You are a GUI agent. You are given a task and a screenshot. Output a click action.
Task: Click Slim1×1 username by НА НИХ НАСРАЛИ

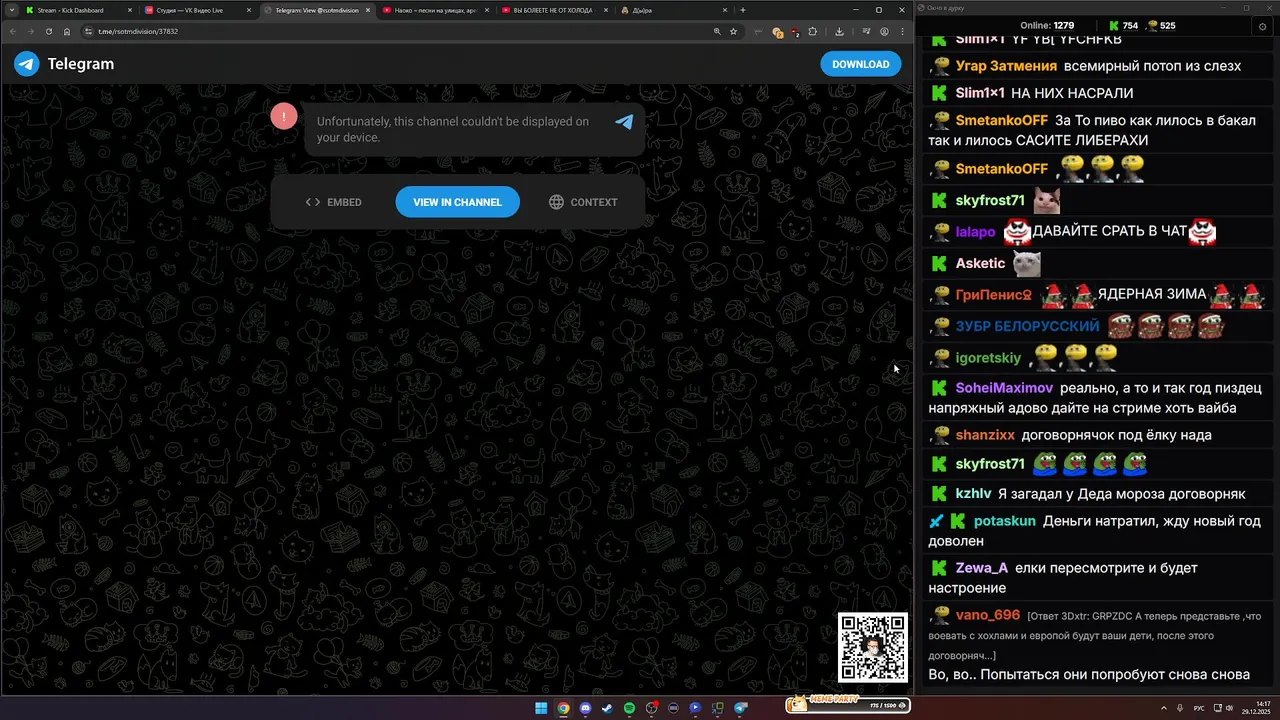(980, 93)
